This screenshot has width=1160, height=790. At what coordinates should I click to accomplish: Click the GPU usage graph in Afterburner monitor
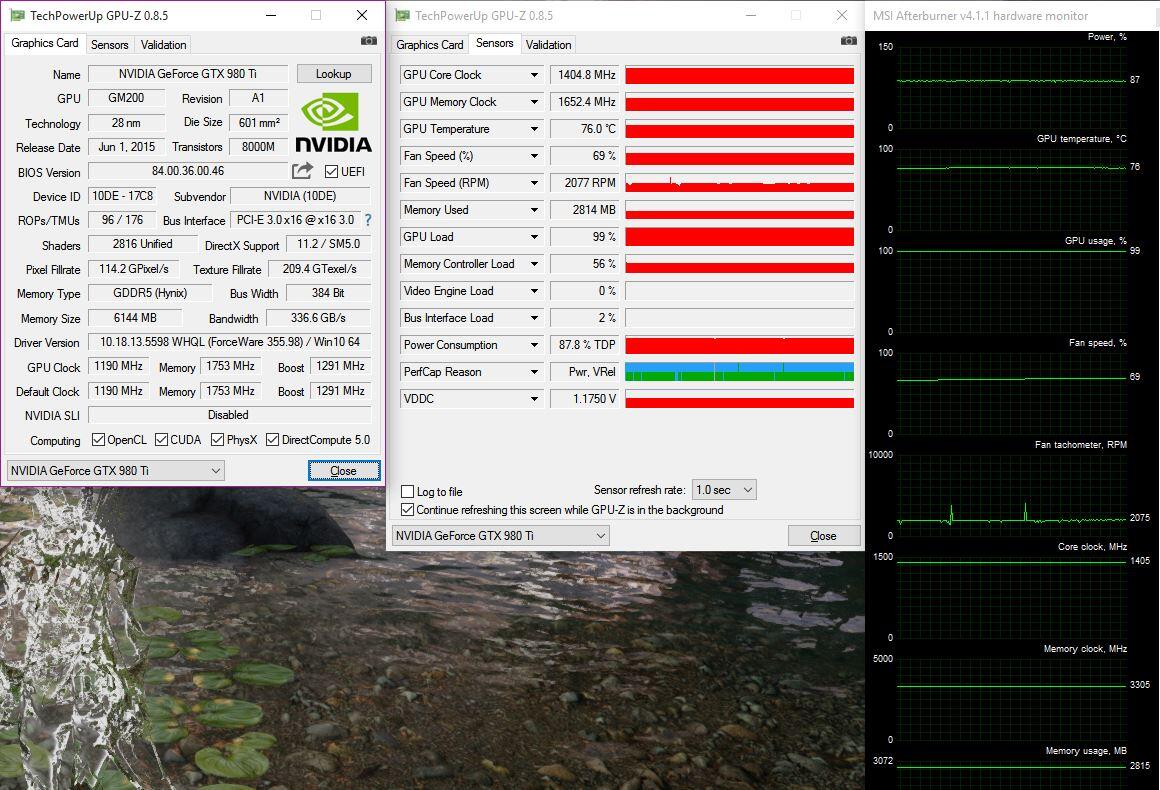[x=1012, y=291]
